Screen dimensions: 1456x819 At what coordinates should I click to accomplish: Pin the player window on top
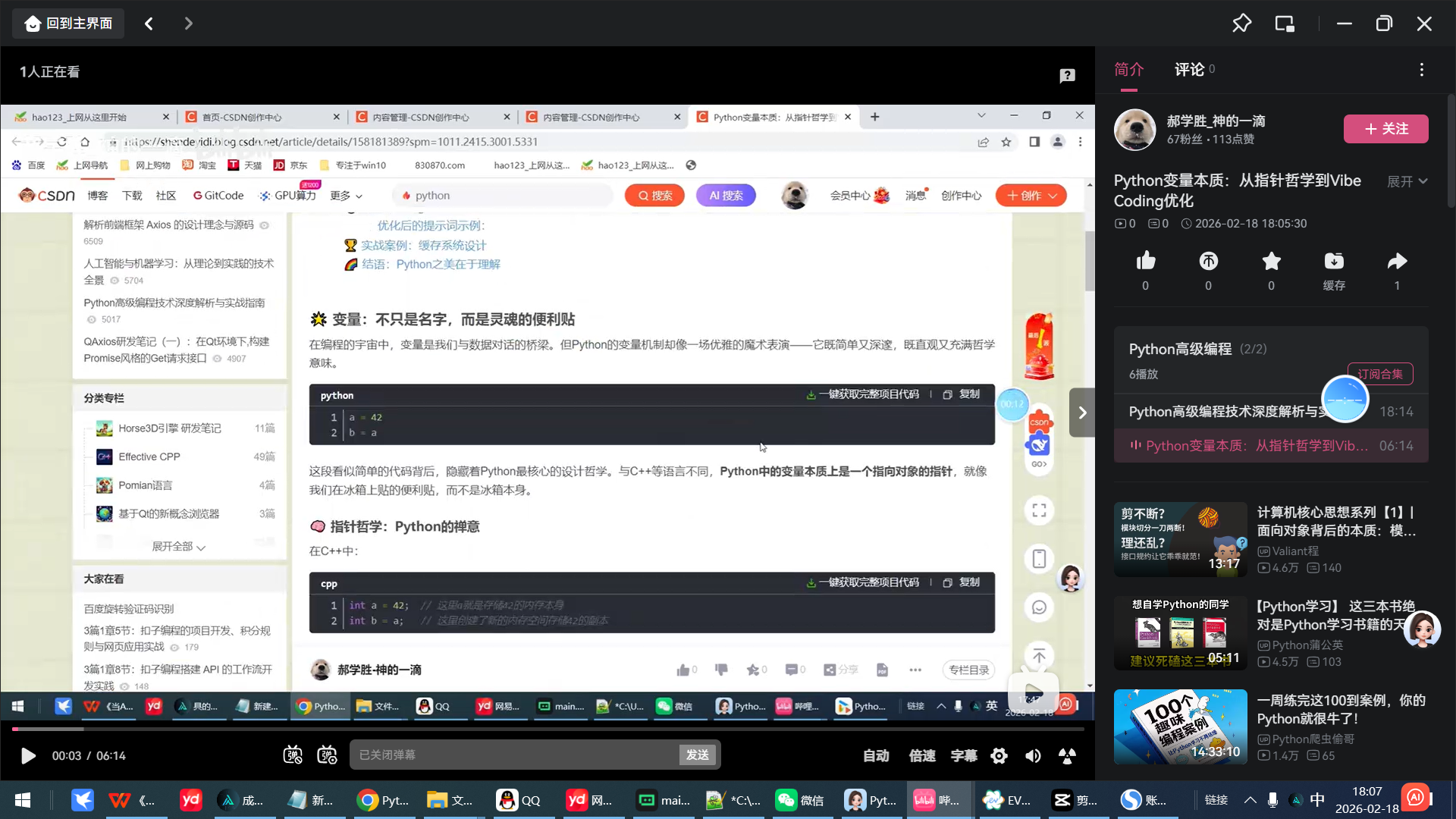[1241, 24]
